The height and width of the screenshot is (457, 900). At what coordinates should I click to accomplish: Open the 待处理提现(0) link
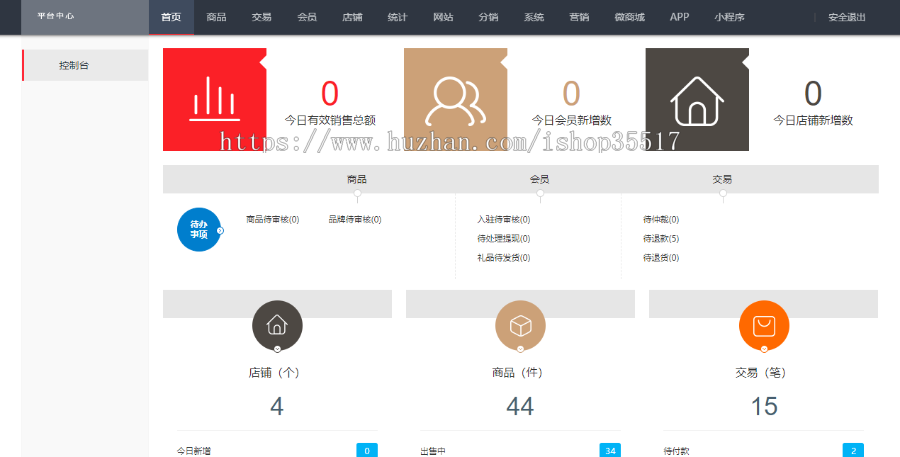pyautogui.click(x=503, y=238)
